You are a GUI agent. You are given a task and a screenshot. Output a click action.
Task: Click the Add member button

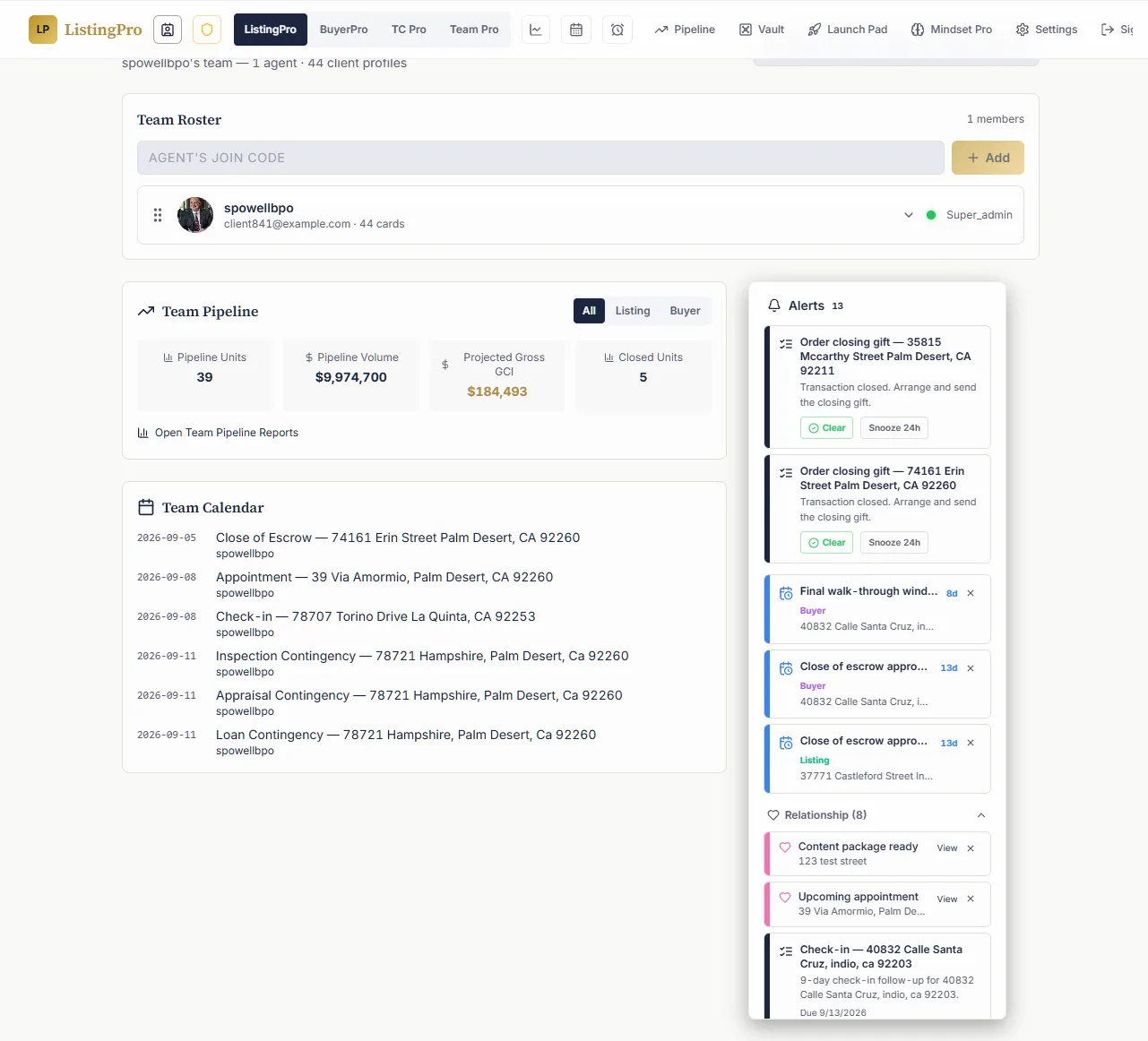[988, 158]
